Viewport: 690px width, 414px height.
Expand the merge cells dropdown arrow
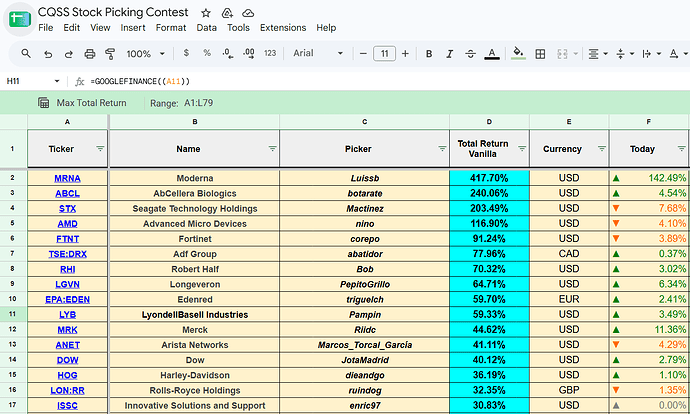576,54
